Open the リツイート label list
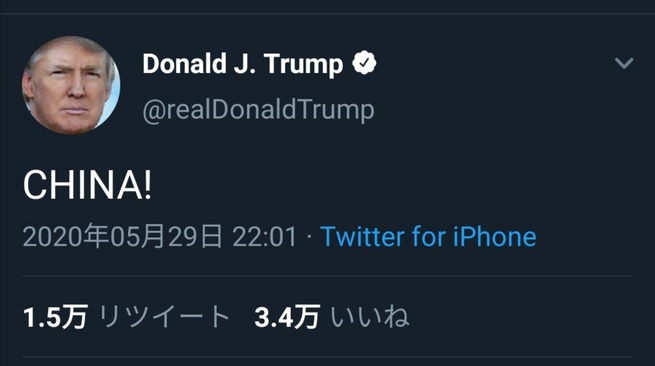655x366 pixels. point(164,317)
